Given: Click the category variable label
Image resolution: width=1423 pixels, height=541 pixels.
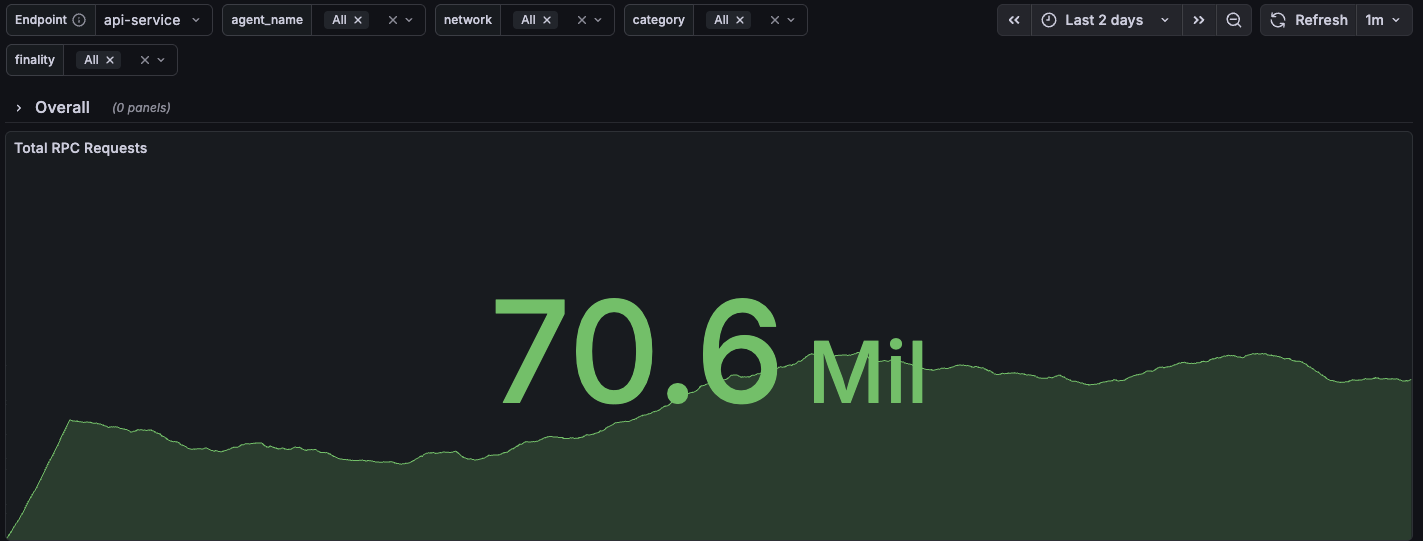Looking at the screenshot, I should click(x=659, y=20).
